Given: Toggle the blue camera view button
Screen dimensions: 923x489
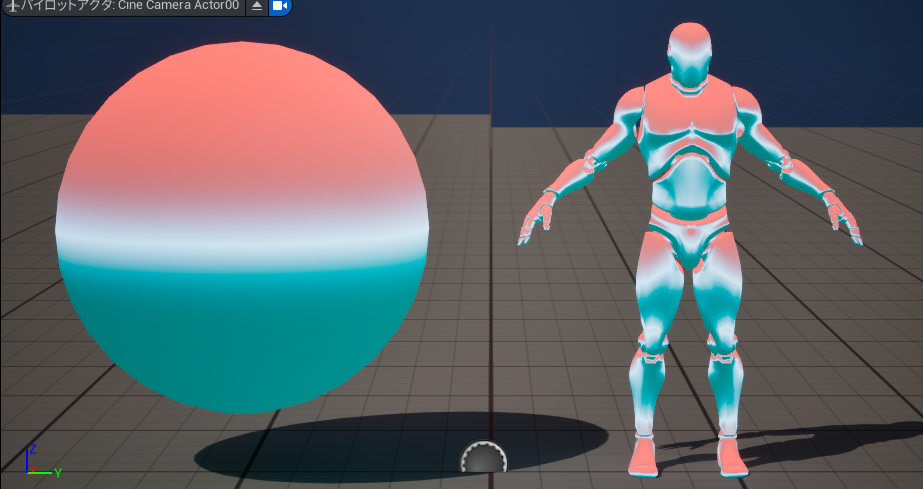Looking at the screenshot, I should click(280, 6).
